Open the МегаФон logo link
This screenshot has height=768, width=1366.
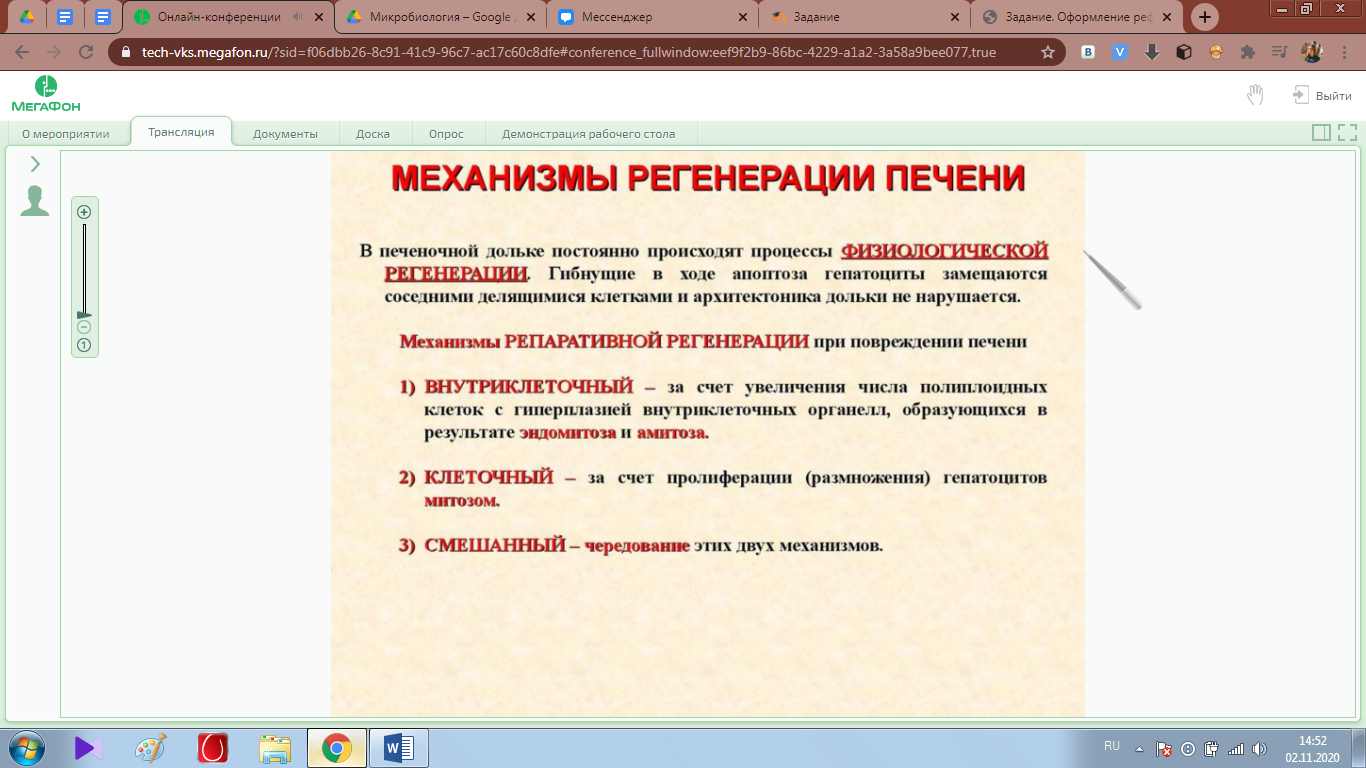click(x=46, y=93)
